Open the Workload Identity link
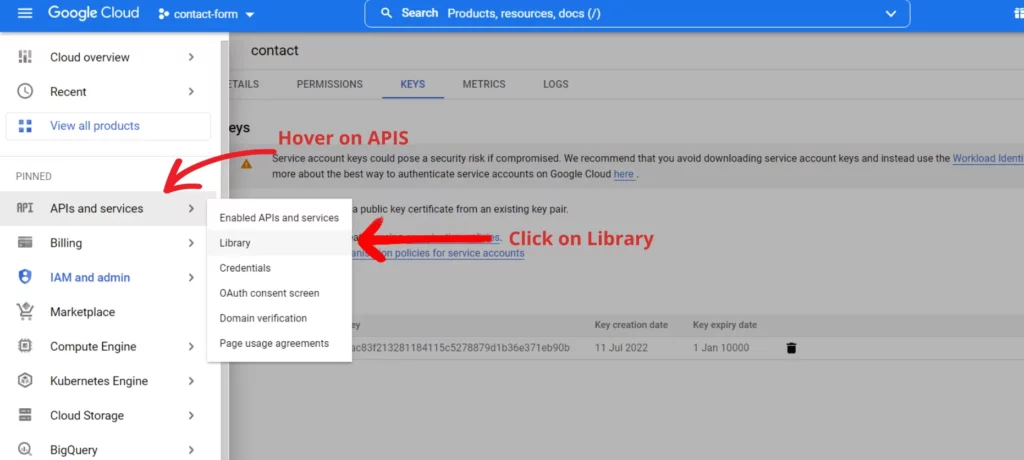The width and height of the screenshot is (1024, 460). click(988, 158)
